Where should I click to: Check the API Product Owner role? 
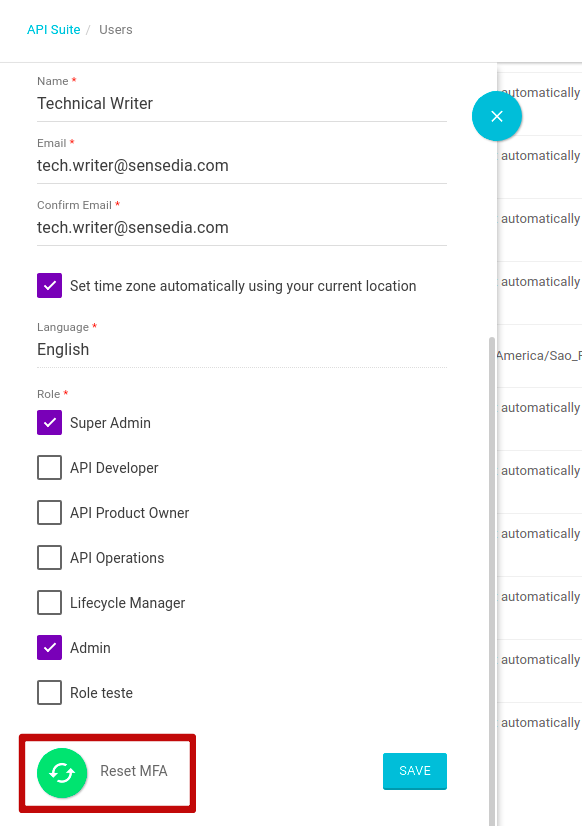pos(49,512)
